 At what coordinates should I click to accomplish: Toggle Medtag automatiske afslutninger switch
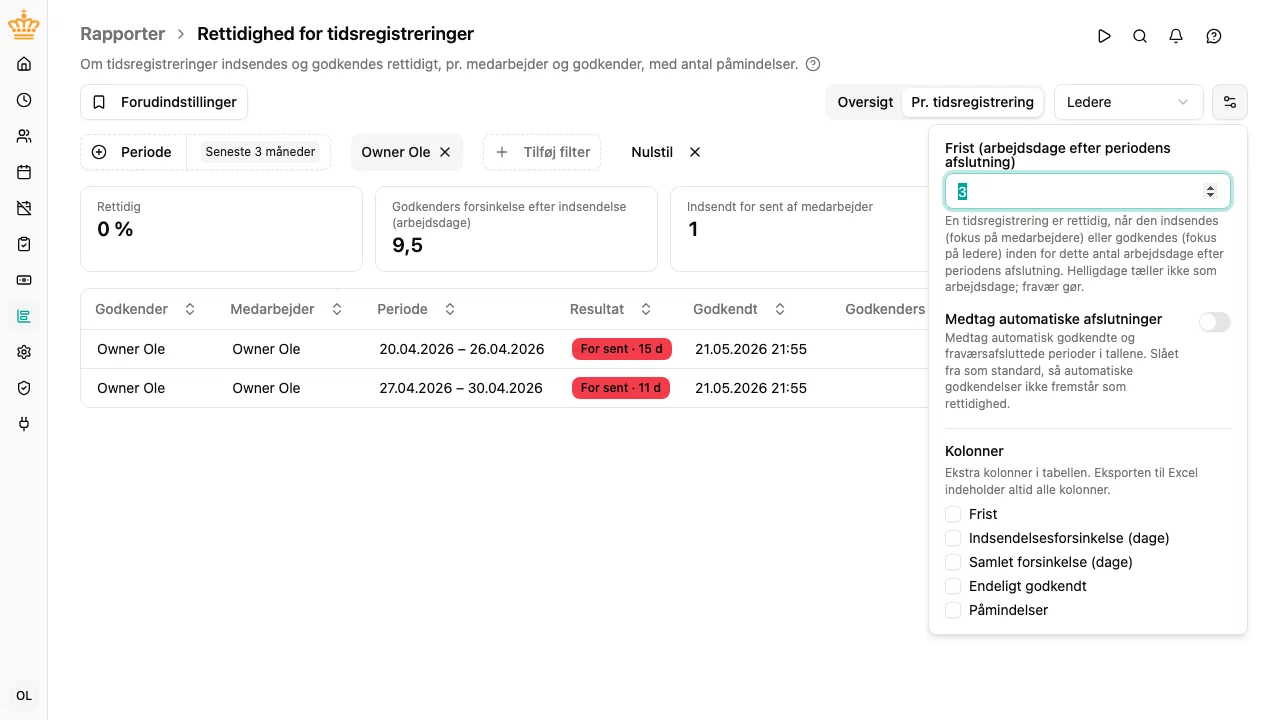click(x=1215, y=322)
